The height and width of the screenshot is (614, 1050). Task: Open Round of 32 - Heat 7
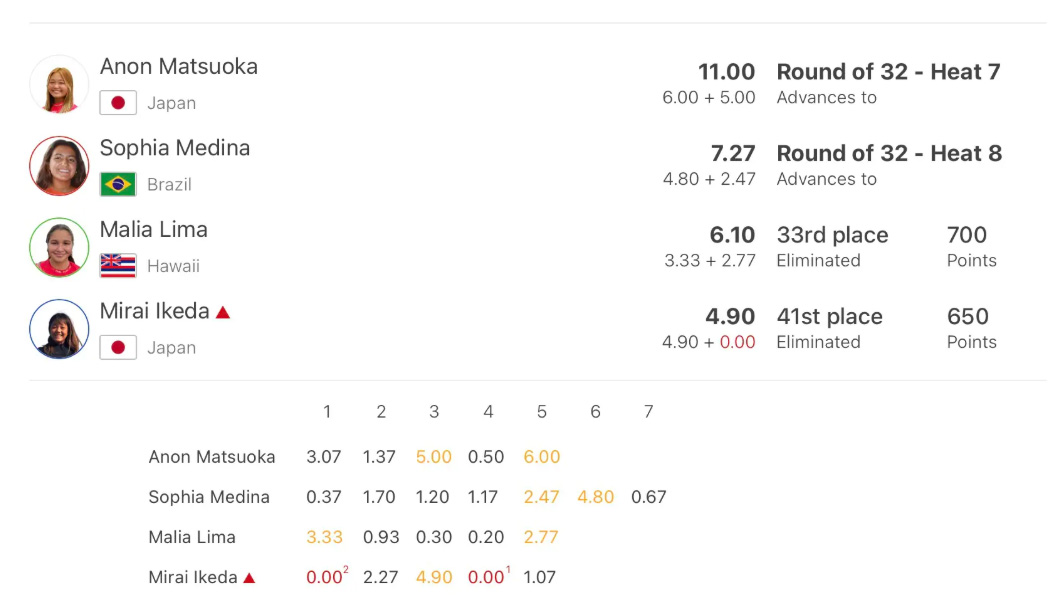coord(888,72)
